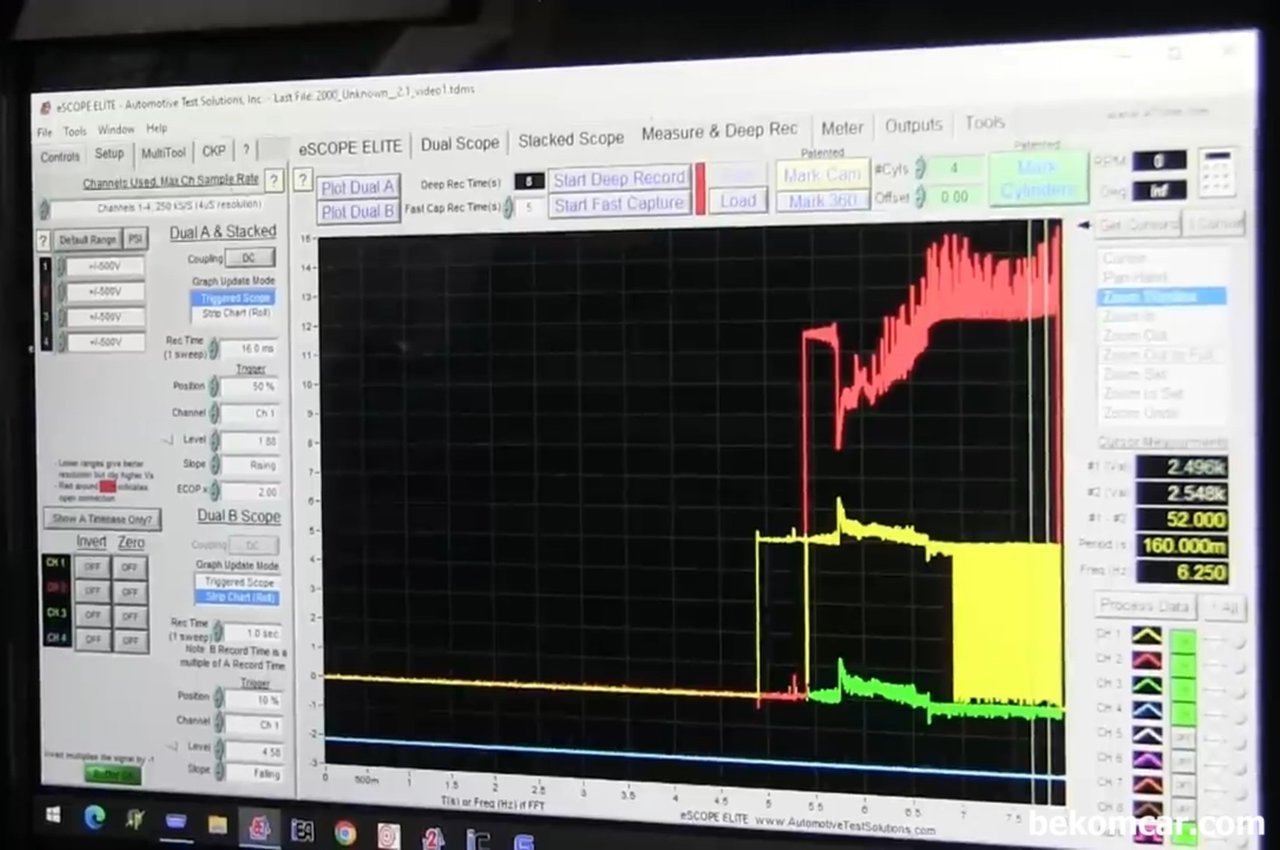Screen dimensions: 1280x850
Task: Click the Default Range button
Action: coord(87,240)
